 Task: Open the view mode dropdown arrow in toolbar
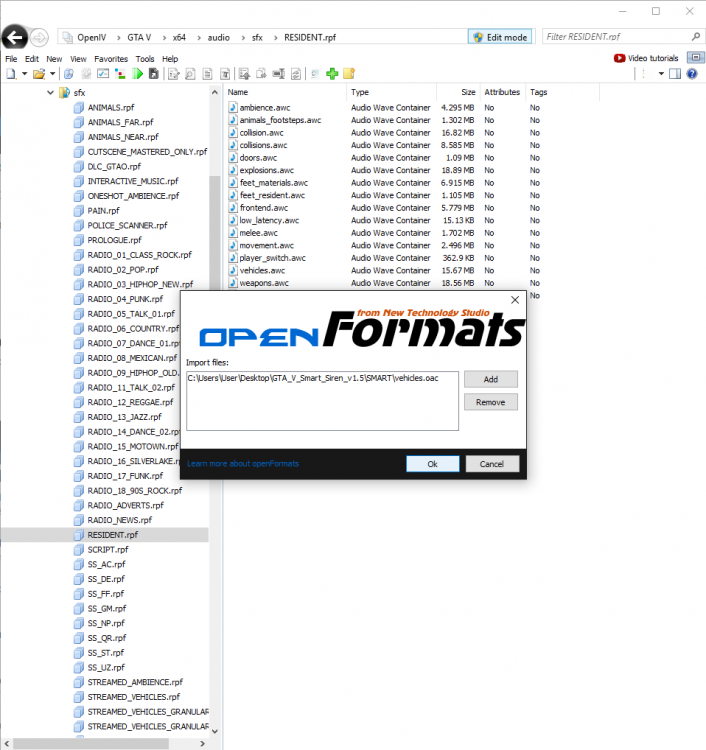(x=661, y=74)
